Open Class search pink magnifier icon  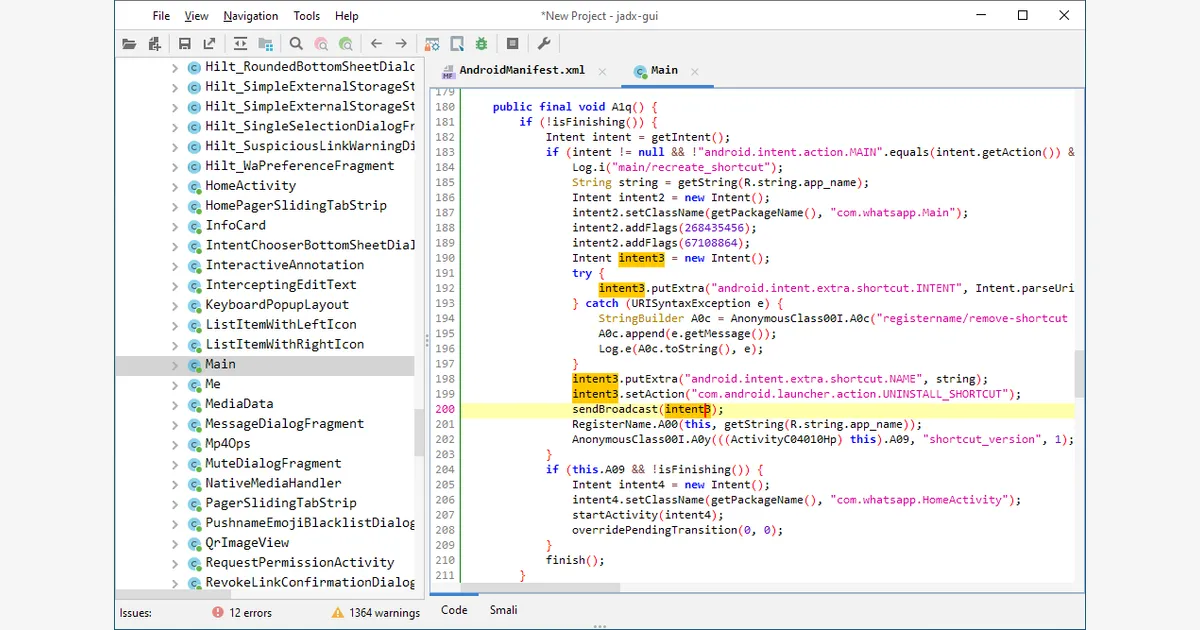coord(320,44)
